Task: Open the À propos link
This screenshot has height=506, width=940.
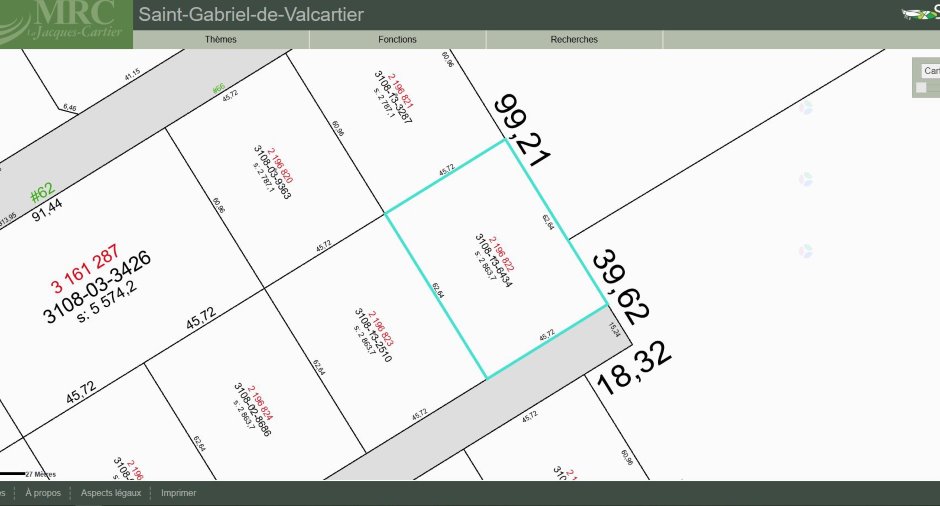Action: (43, 493)
